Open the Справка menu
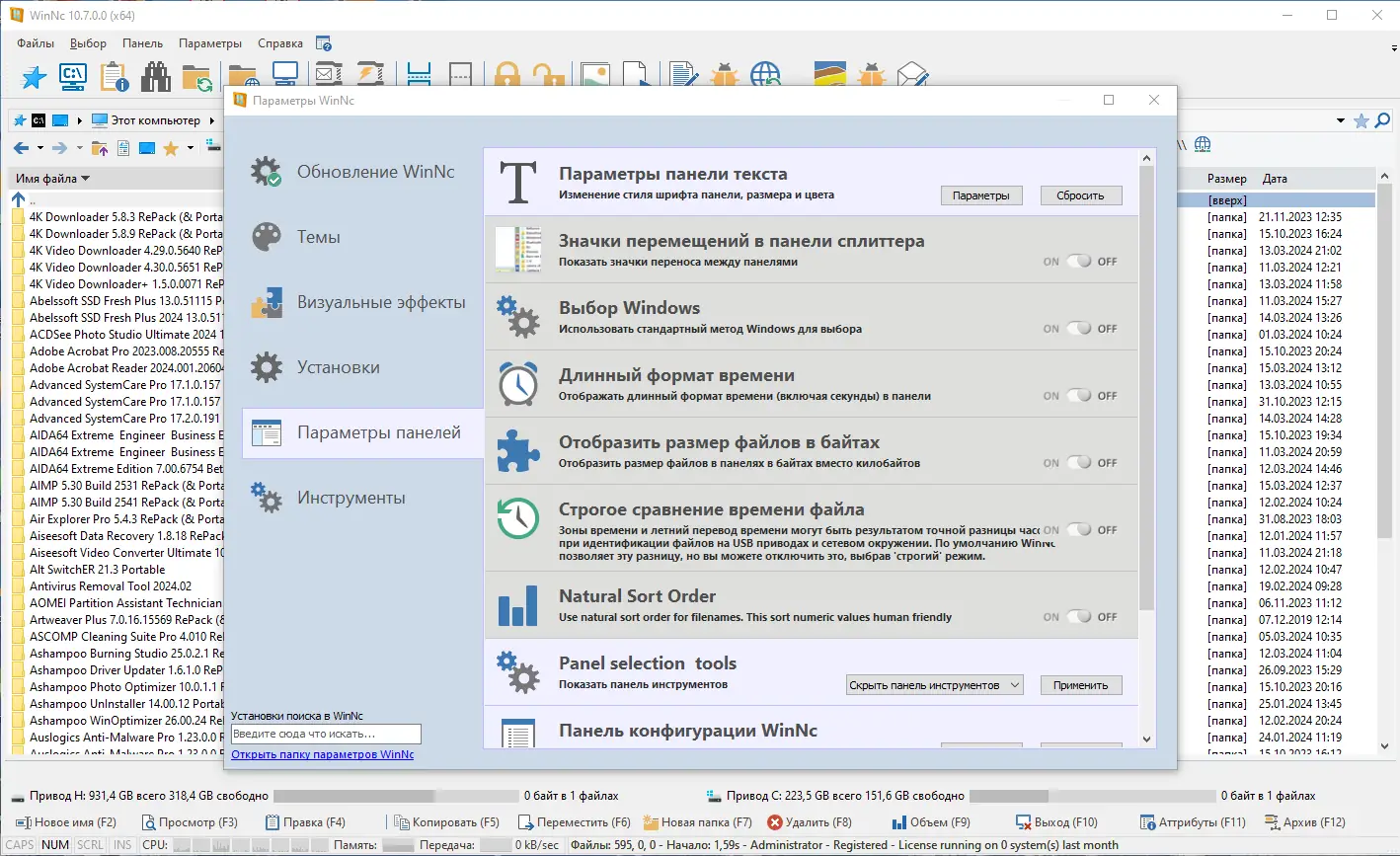Viewport: 1400px width, 856px height. point(280,43)
